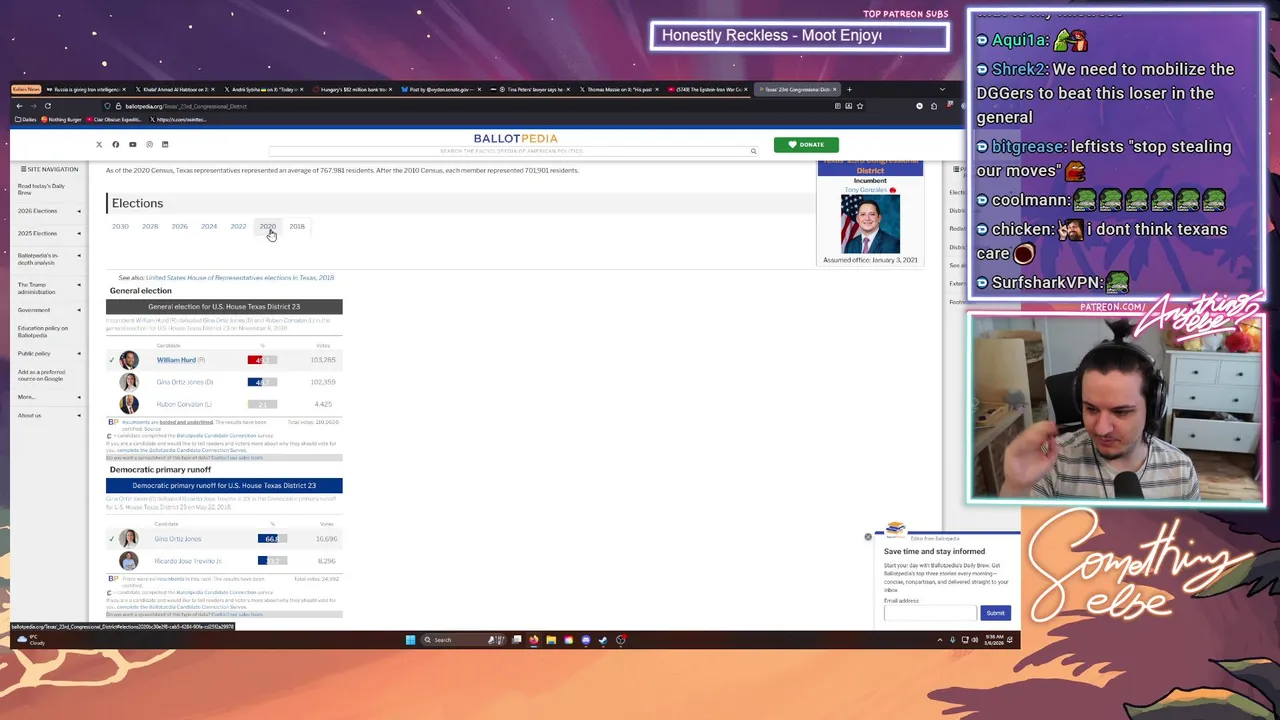Click the search magnifier icon on Ballotpedia
The width and height of the screenshot is (1280, 720).
(753, 151)
